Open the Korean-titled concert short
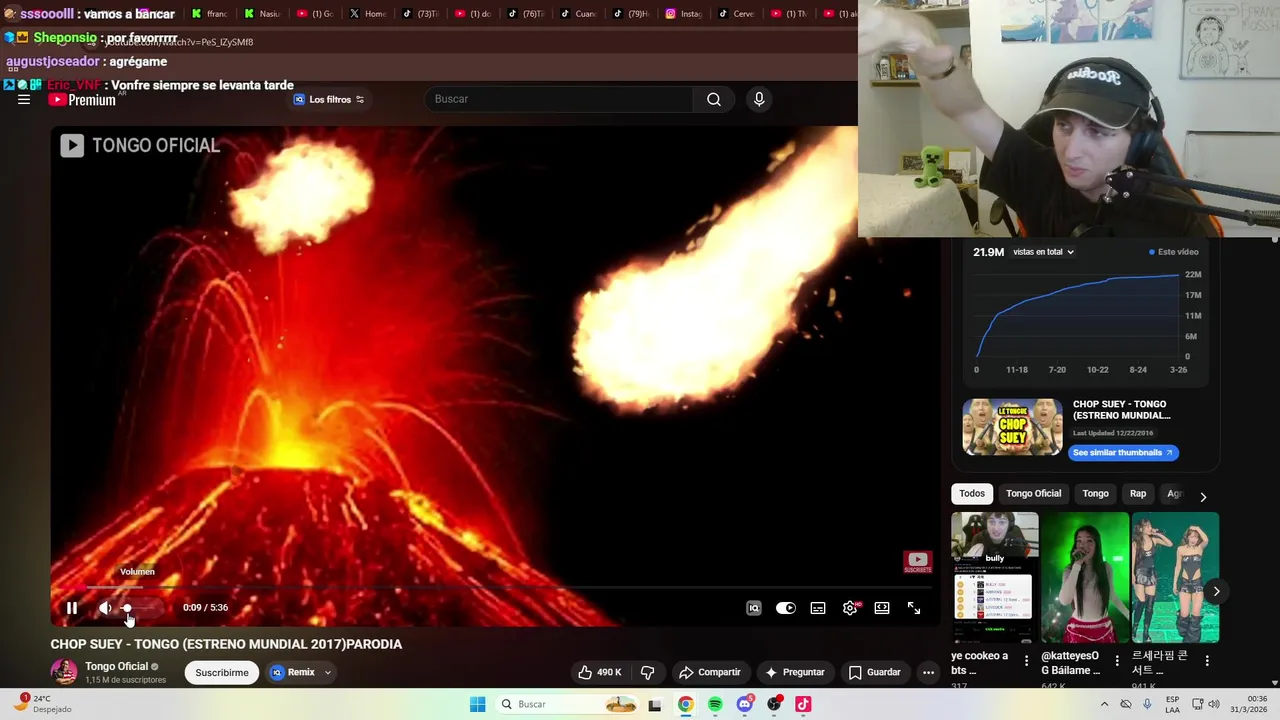 1175,577
